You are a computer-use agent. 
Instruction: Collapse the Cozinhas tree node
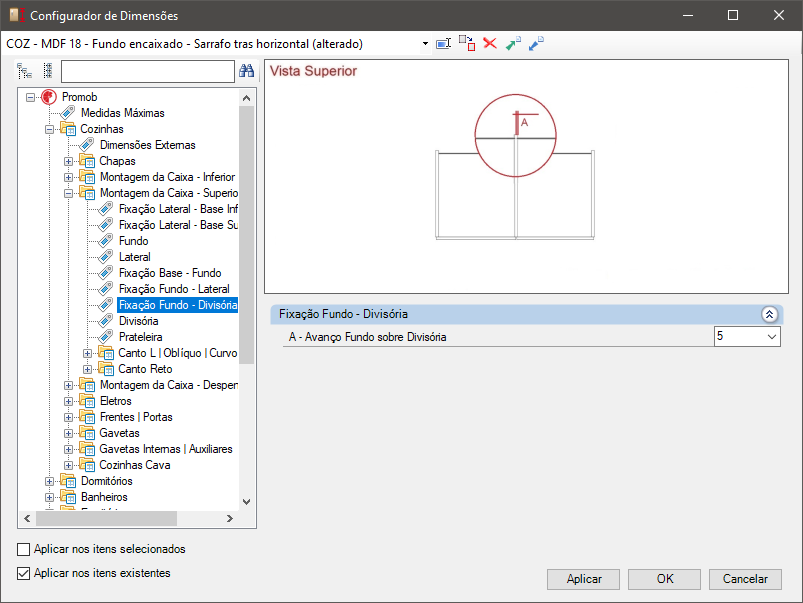[x=49, y=129]
